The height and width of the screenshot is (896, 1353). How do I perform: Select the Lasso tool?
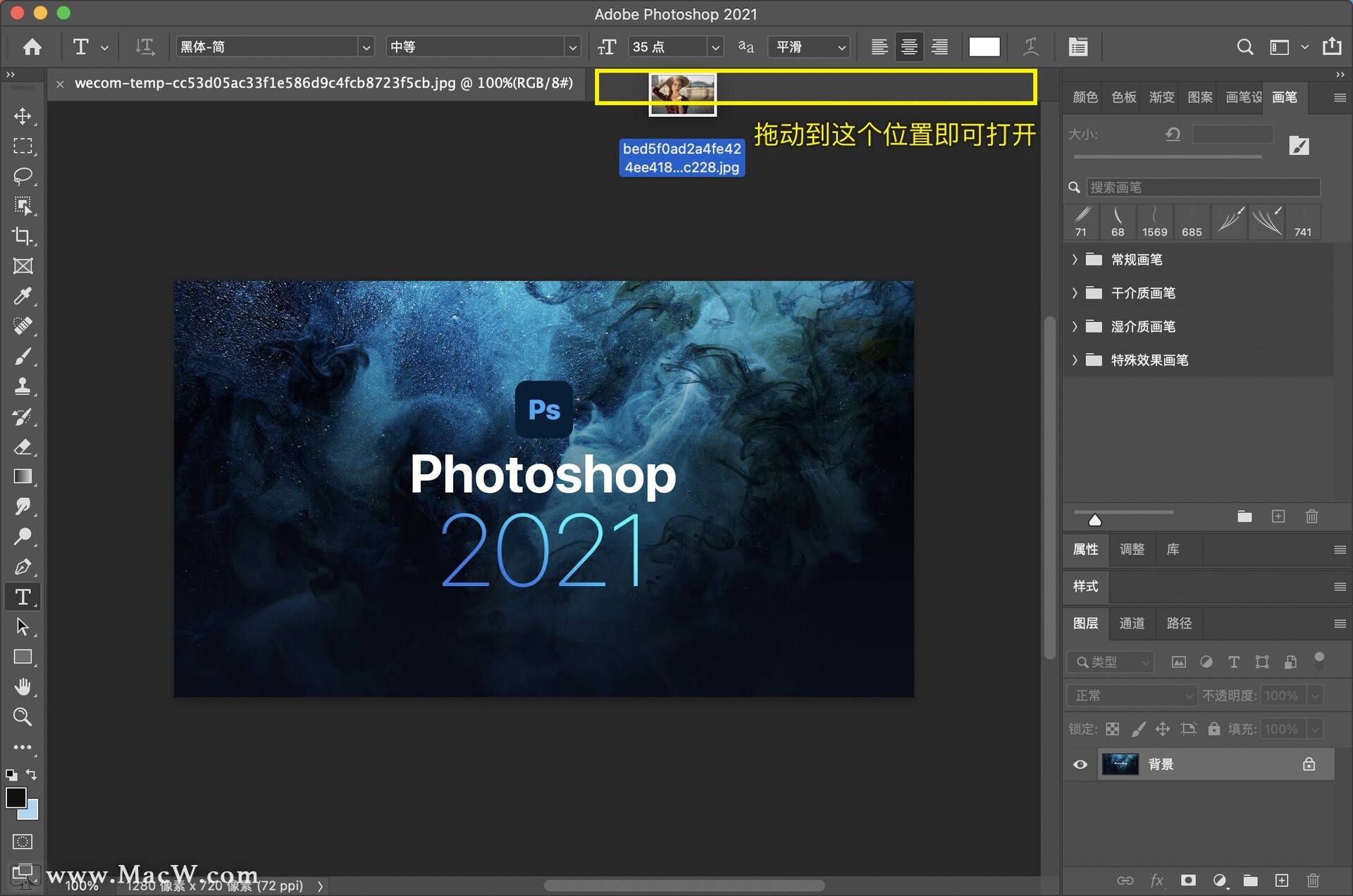(23, 176)
